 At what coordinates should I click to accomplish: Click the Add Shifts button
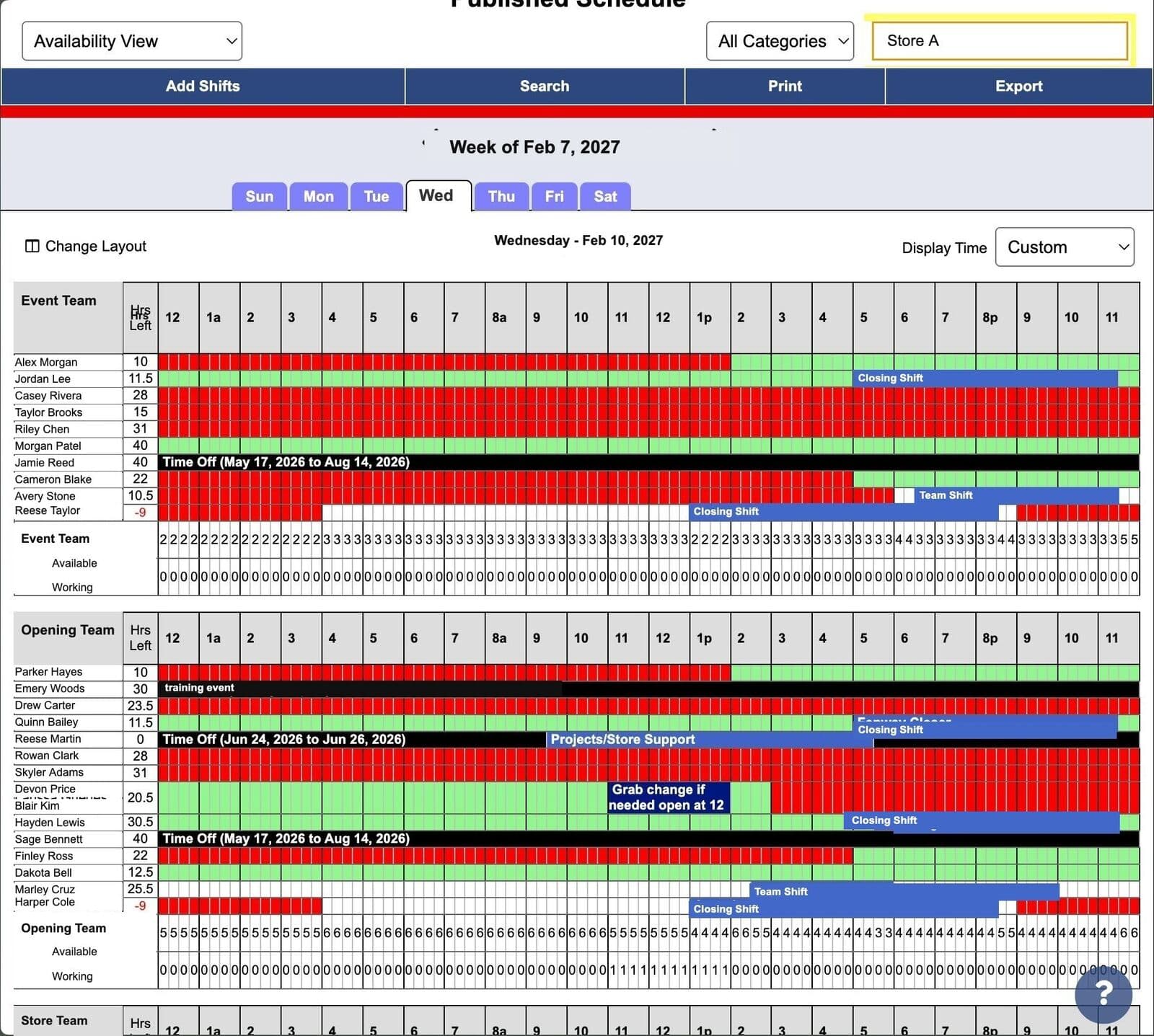click(x=203, y=86)
